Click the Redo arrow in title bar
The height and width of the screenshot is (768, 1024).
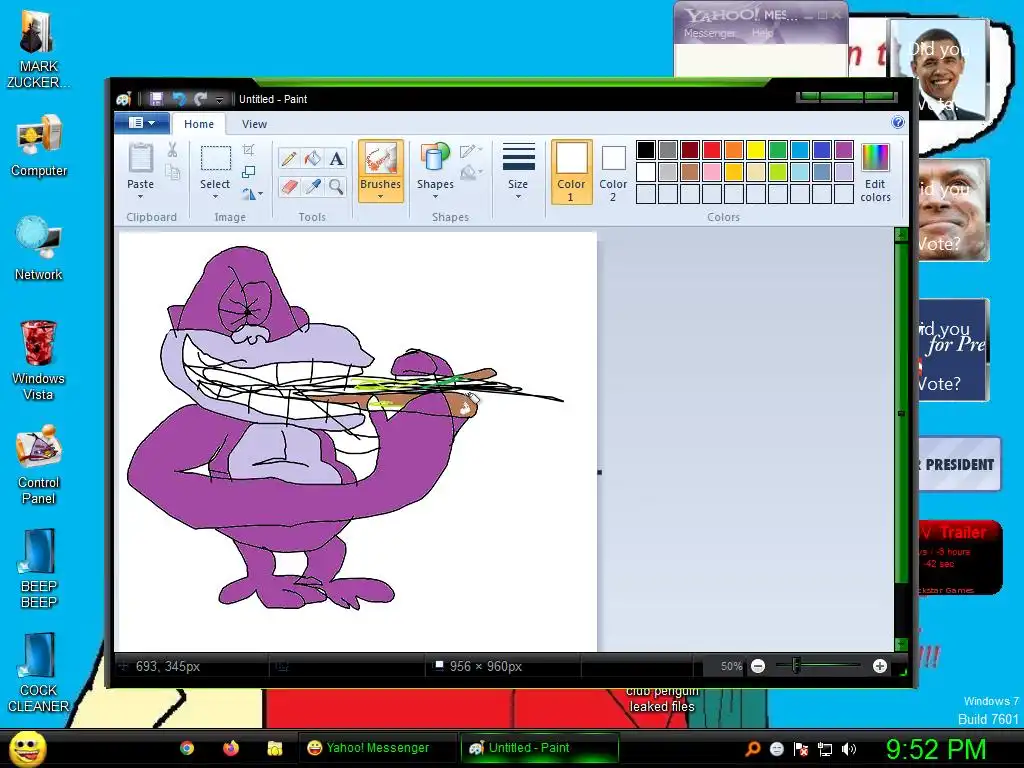[200, 99]
